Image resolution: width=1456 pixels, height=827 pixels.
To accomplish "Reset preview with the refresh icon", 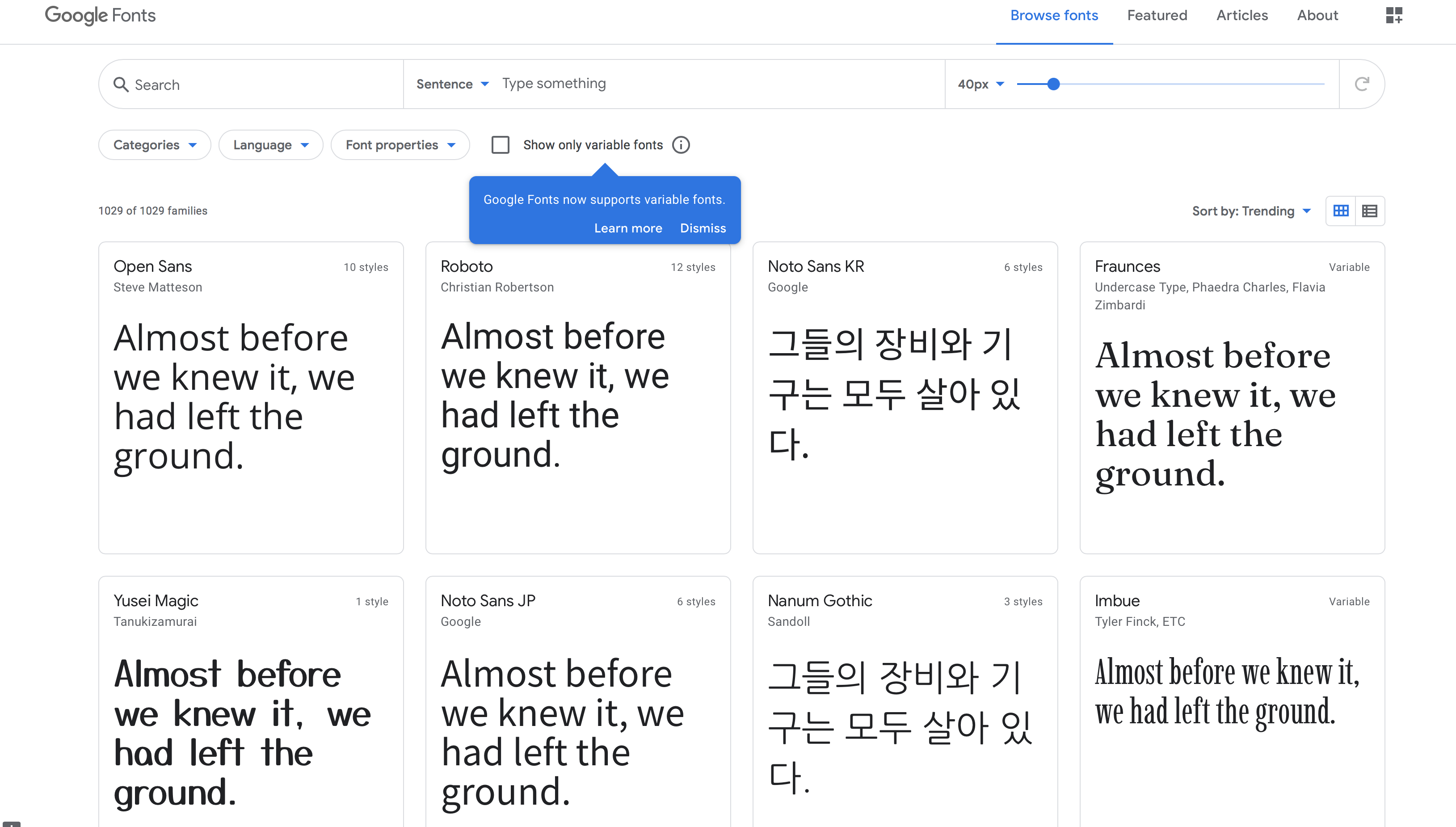I will click(1362, 84).
